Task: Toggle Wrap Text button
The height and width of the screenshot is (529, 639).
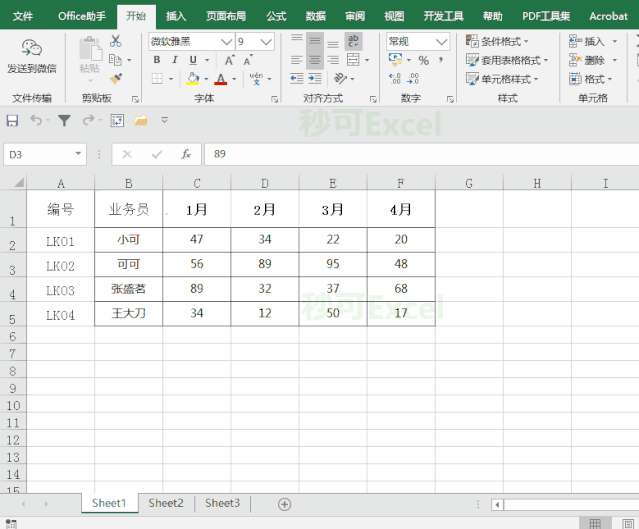Action: pos(353,41)
